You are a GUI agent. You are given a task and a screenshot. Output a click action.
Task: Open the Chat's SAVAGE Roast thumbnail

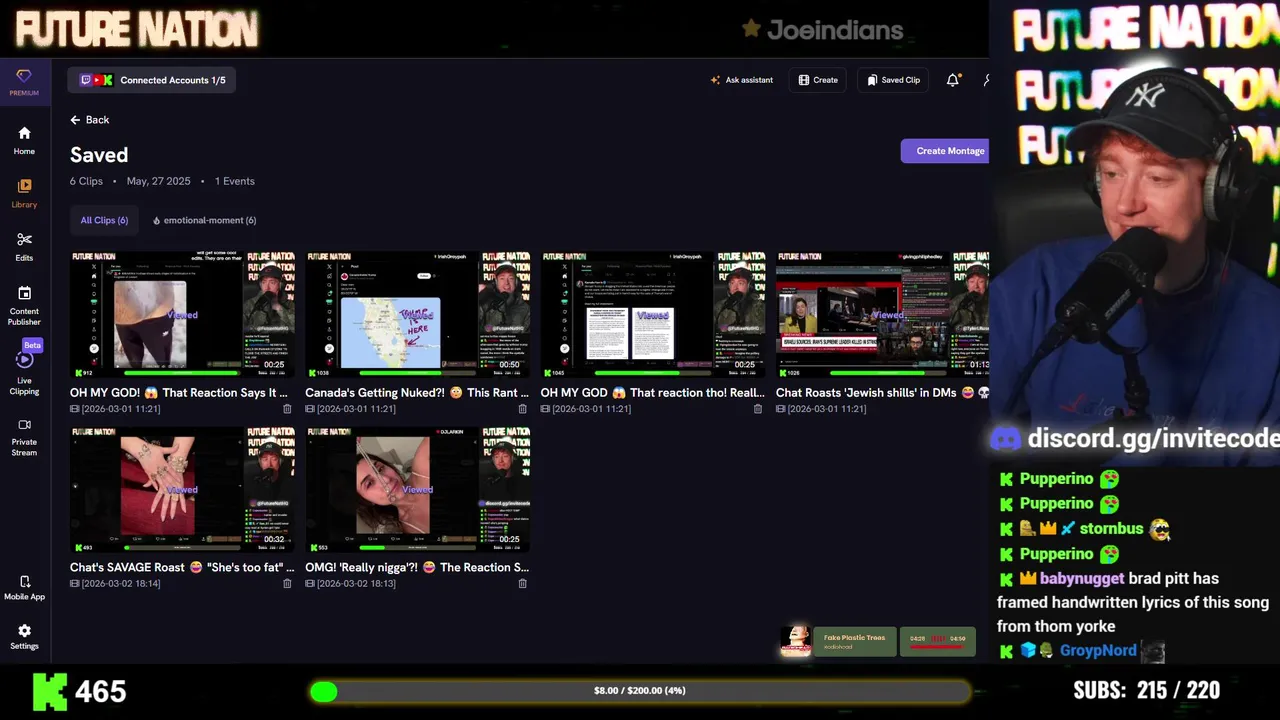(182, 489)
